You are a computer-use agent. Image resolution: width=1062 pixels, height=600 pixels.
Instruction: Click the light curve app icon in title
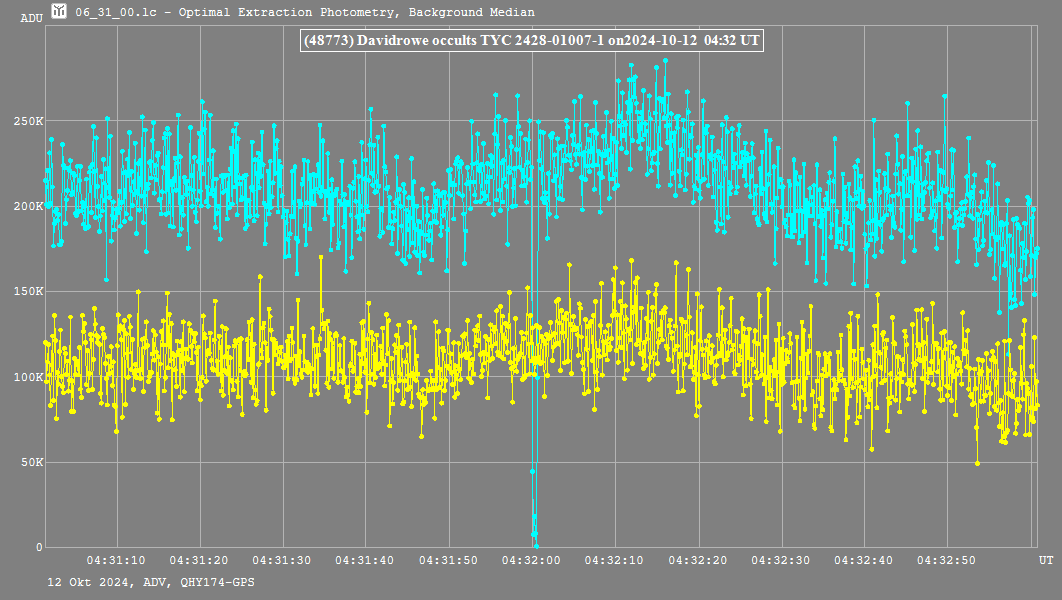click(x=60, y=12)
